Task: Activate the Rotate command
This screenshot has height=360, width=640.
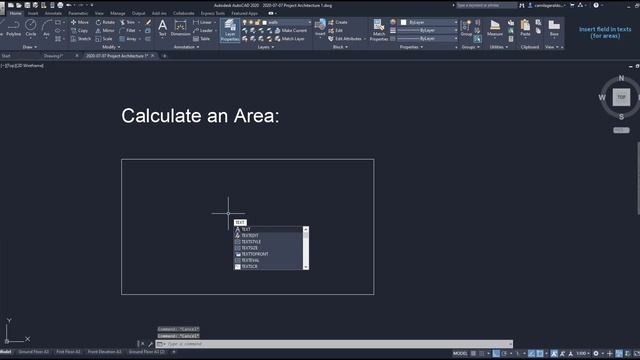Action: tap(105, 22)
